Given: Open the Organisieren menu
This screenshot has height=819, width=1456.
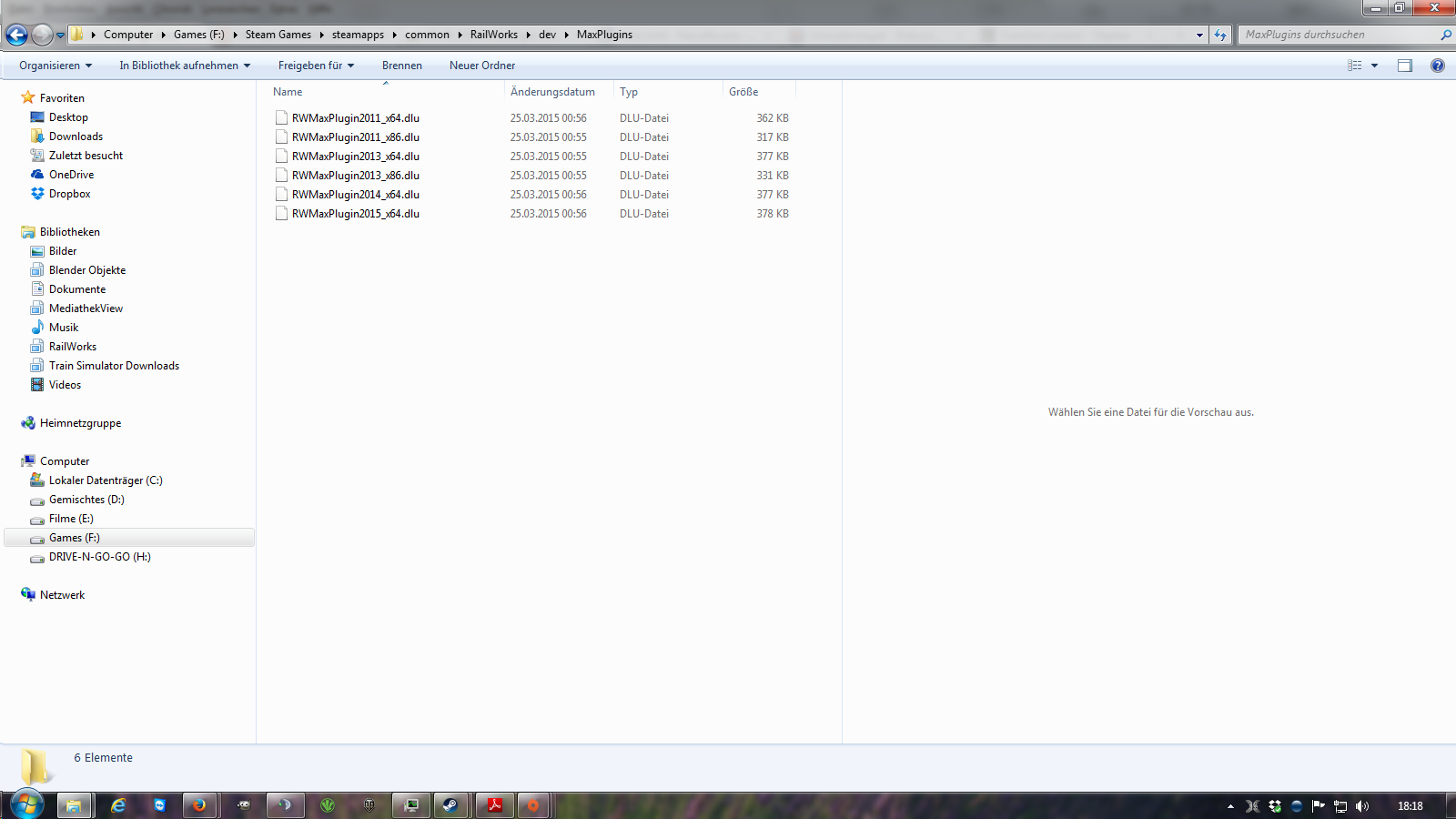Looking at the screenshot, I should 56,66.
